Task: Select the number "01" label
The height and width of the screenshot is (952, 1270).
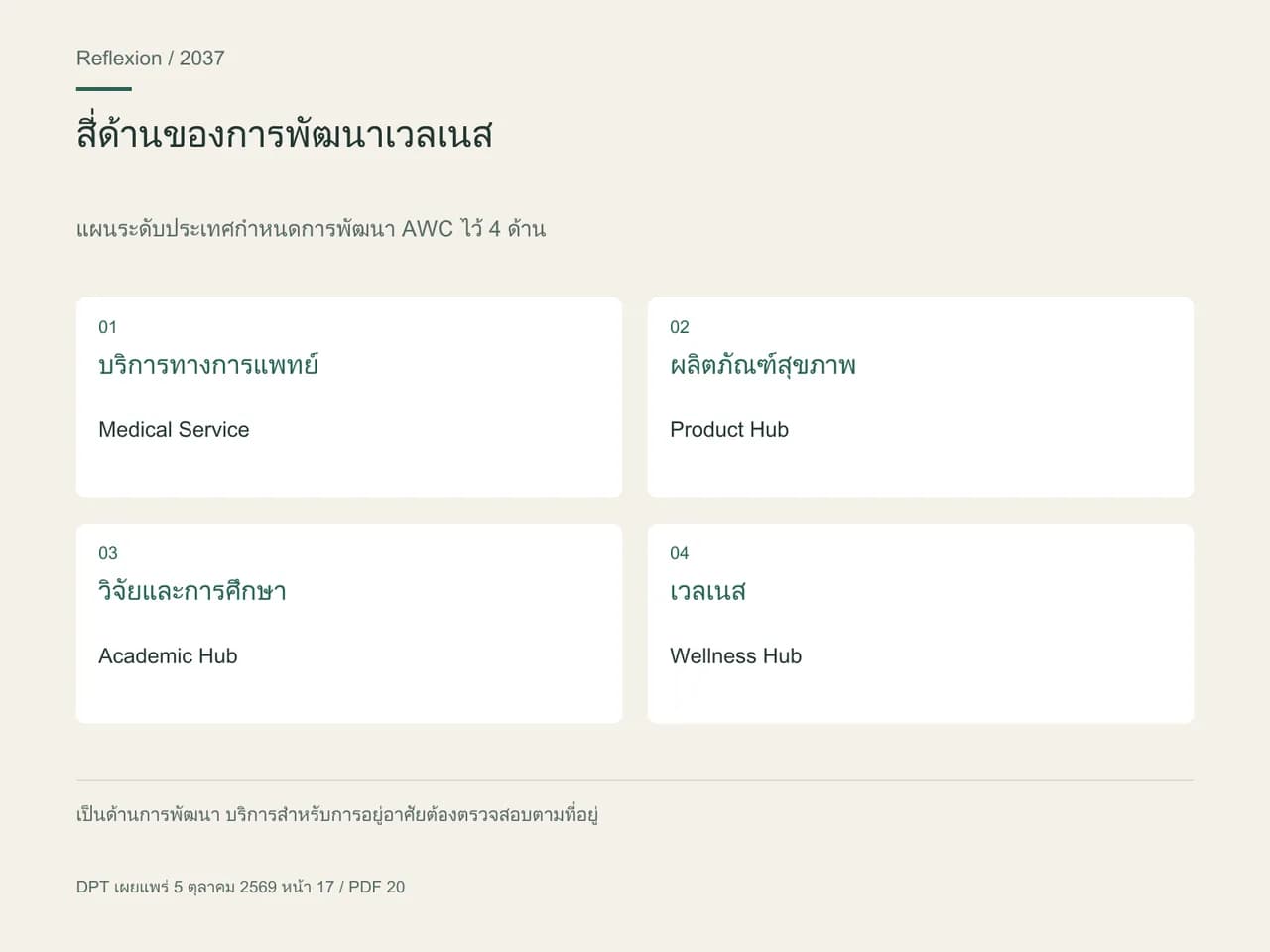Action: [107, 327]
